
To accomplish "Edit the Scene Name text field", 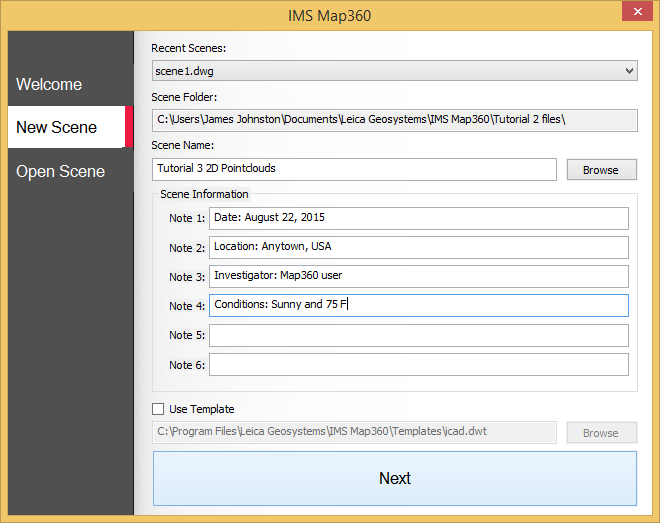I will coord(354,169).
